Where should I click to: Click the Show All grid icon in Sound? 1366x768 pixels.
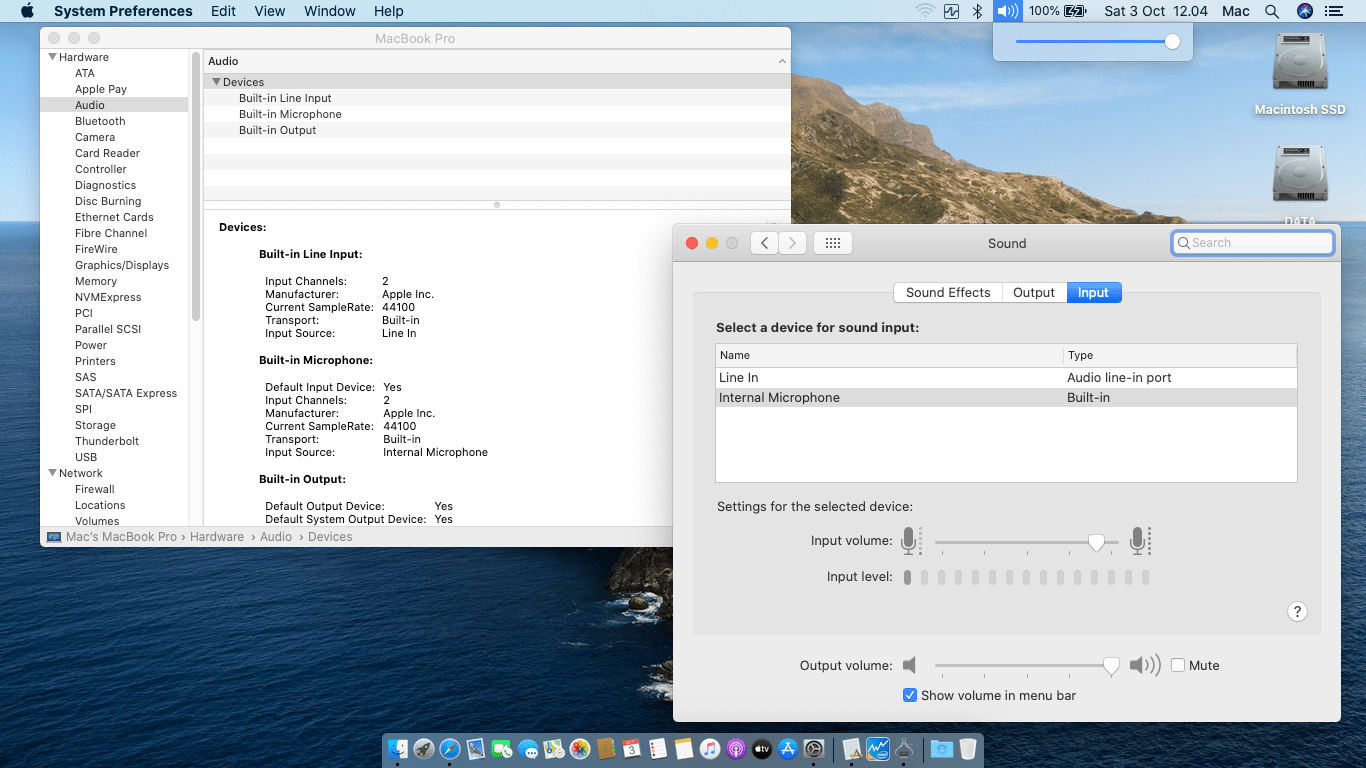(832, 243)
